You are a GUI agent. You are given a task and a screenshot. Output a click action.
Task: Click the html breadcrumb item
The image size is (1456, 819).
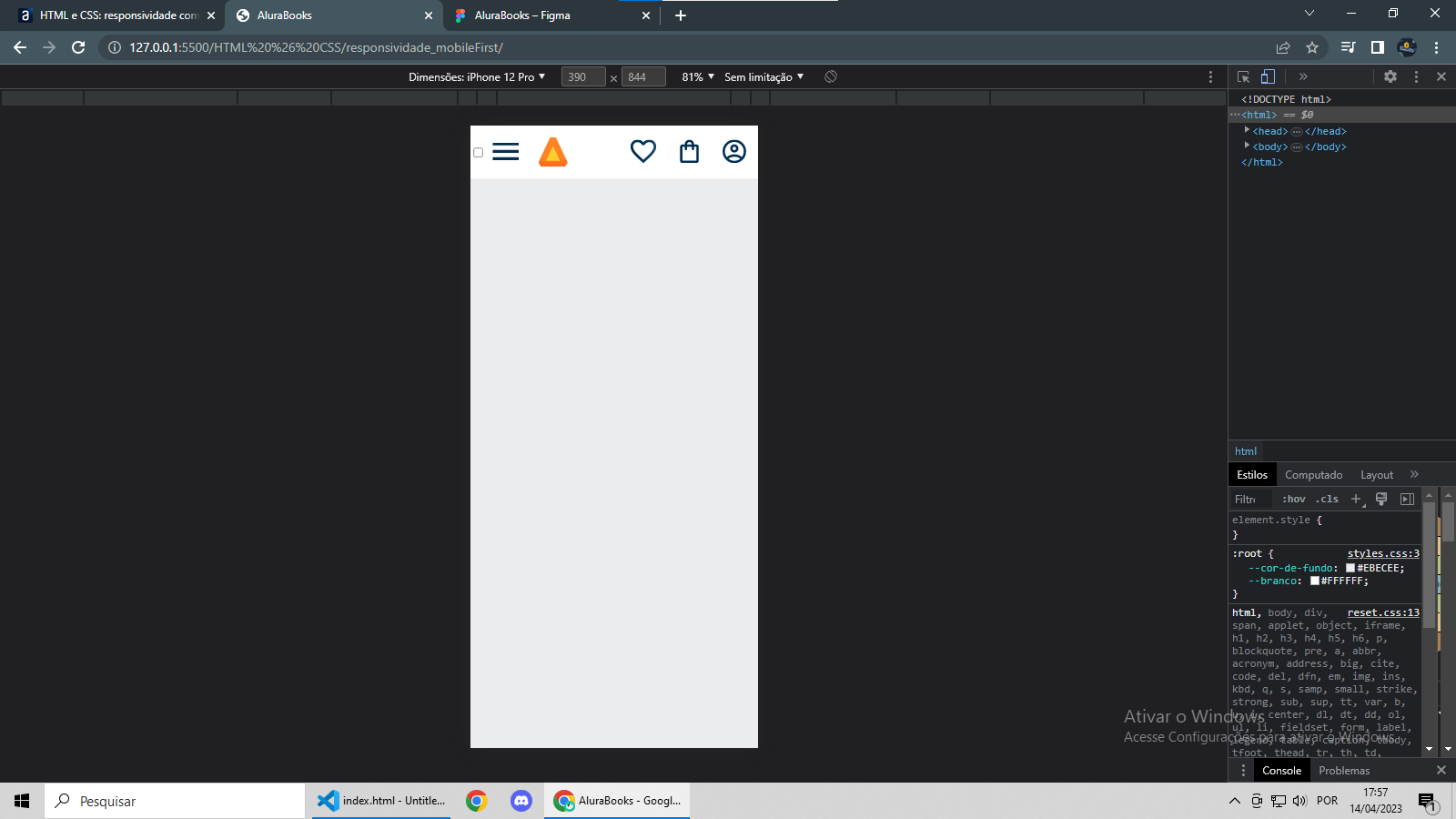(x=1246, y=451)
